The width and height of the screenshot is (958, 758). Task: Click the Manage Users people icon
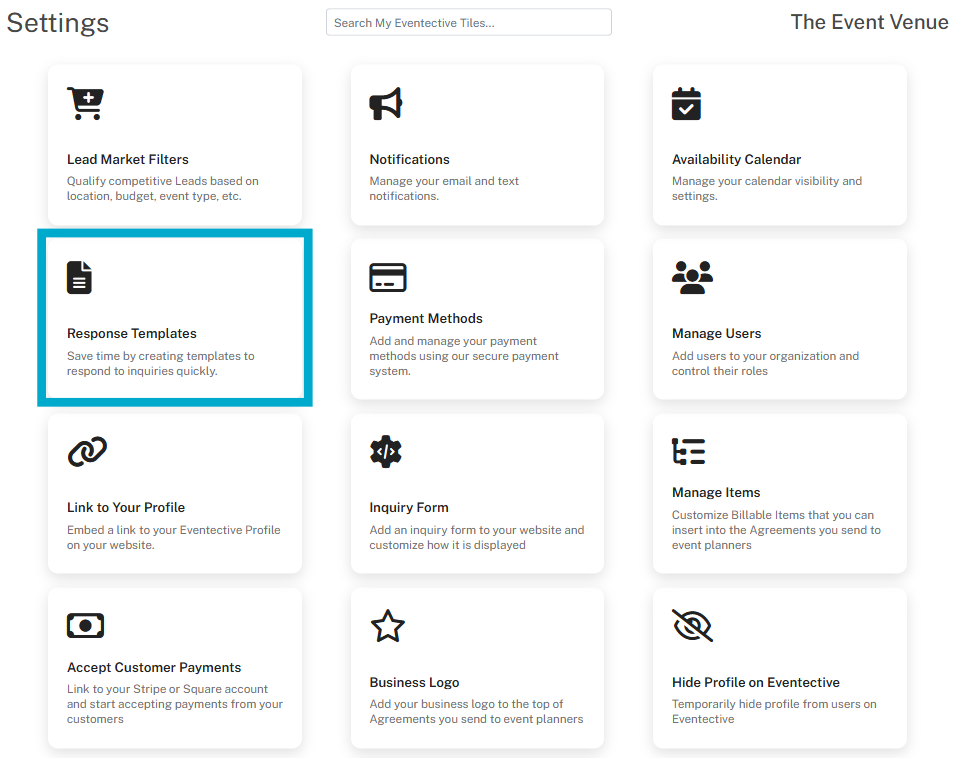pyautogui.click(x=692, y=277)
